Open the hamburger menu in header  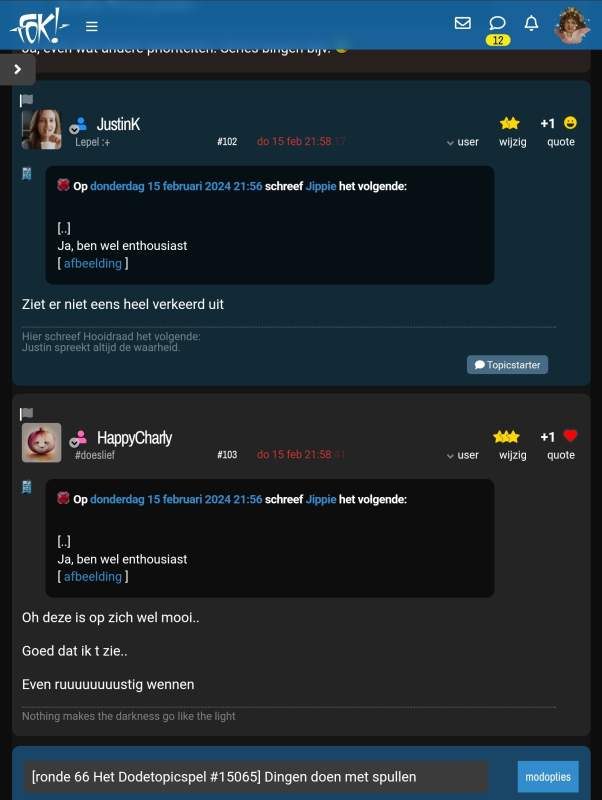(92, 26)
